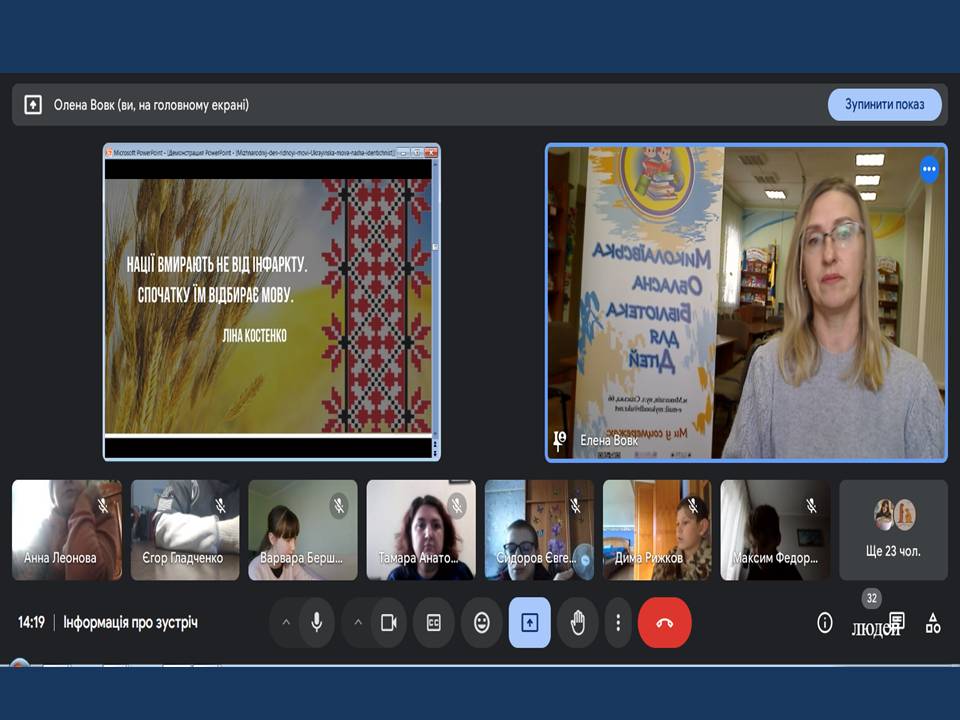Click the highlighted present screen icon
960x720 pixels.
click(x=530, y=622)
